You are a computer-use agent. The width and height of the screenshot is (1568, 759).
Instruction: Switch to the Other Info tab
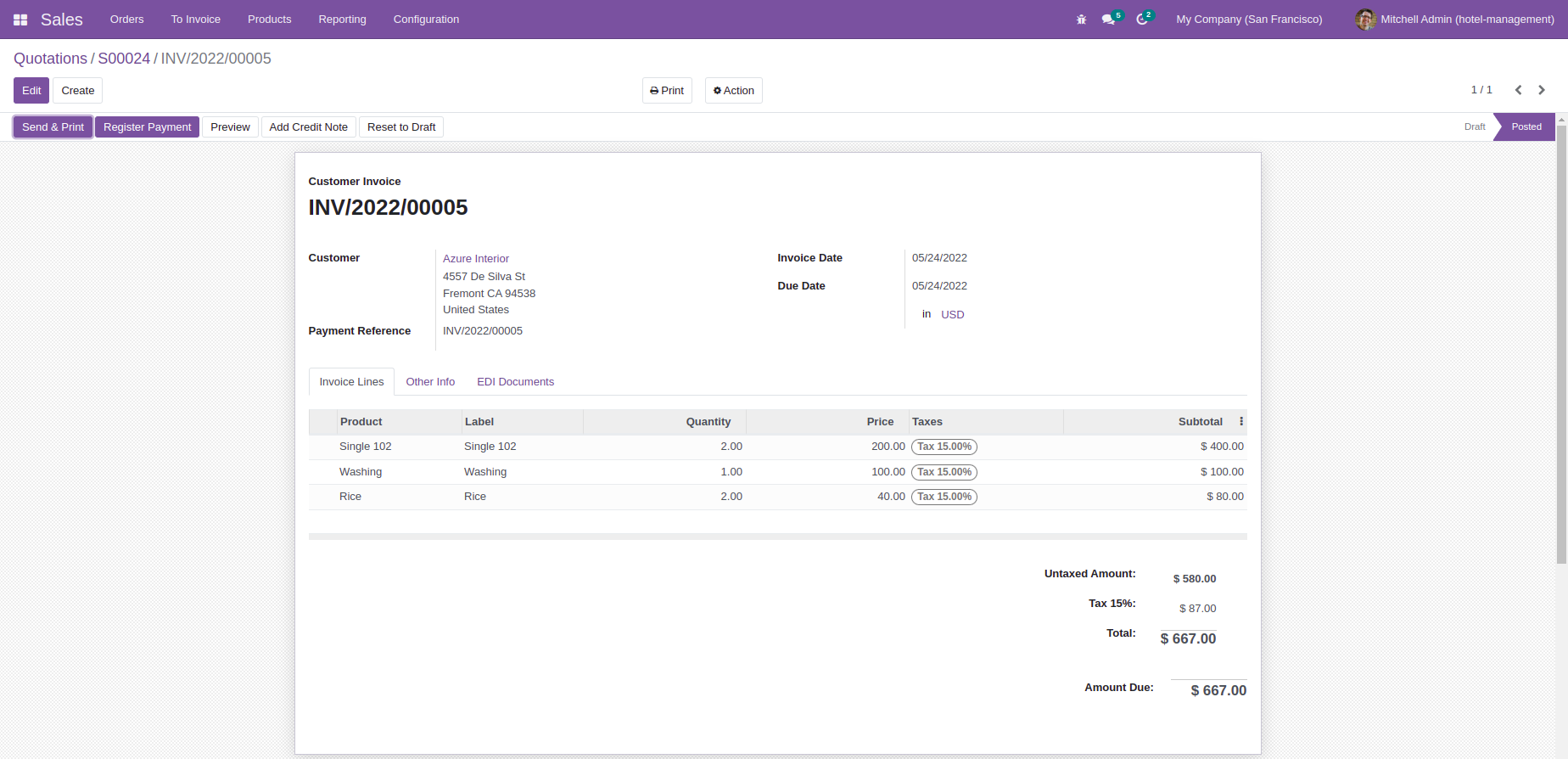point(430,382)
